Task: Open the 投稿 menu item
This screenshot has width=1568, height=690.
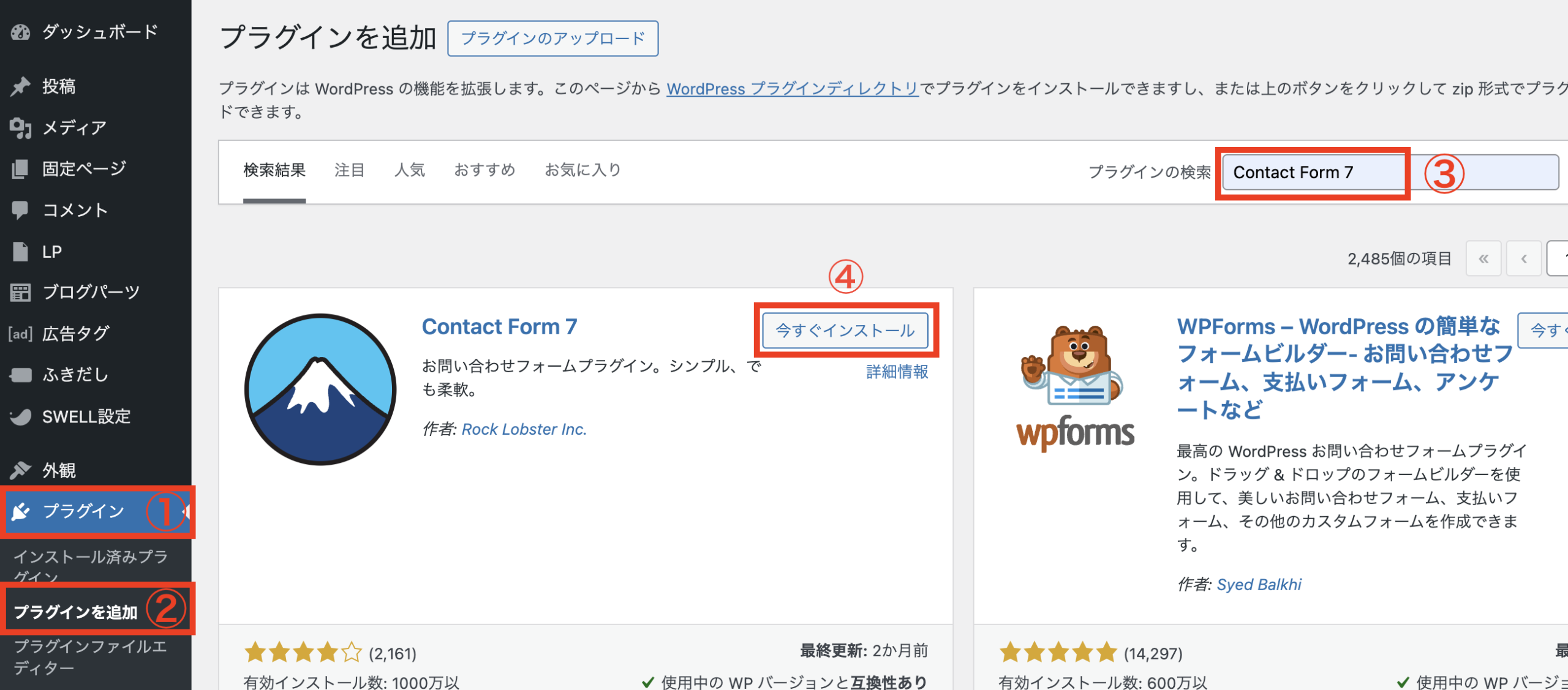Action: click(x=96, y=86)
